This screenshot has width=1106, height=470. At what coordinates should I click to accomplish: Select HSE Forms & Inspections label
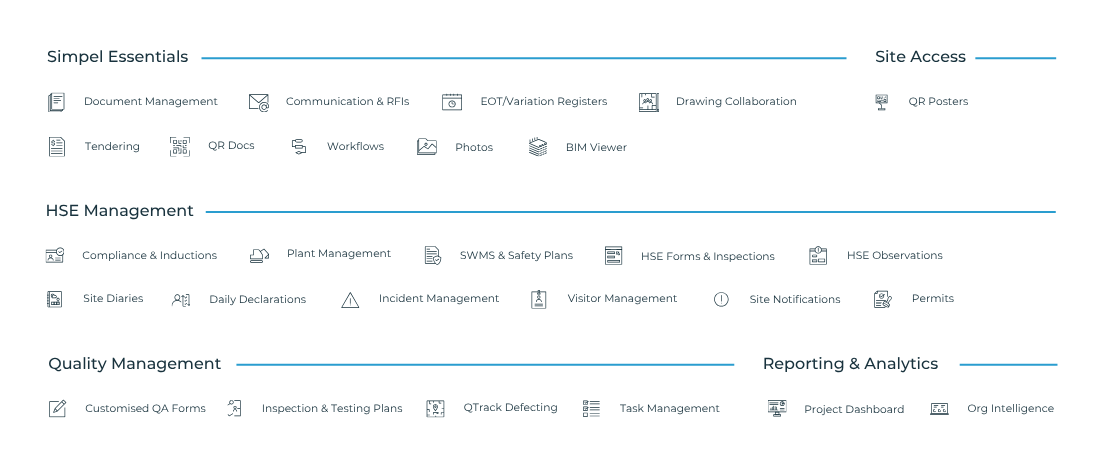coord(707,257)
